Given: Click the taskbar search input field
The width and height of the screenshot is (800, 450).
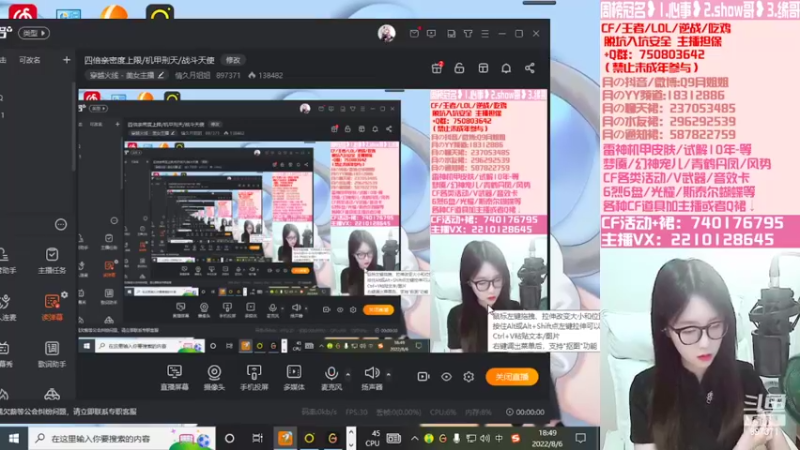Looking at the screenshot, I should [x=122, y=438].
